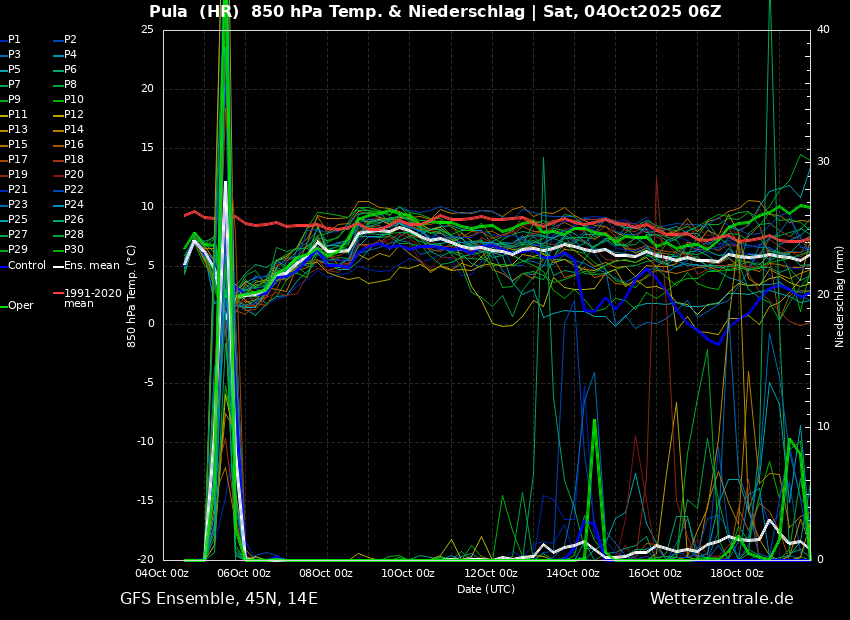The image size is (850, 620).
Task: Select the Oper legend entry
Action: [x=20, y=306]
